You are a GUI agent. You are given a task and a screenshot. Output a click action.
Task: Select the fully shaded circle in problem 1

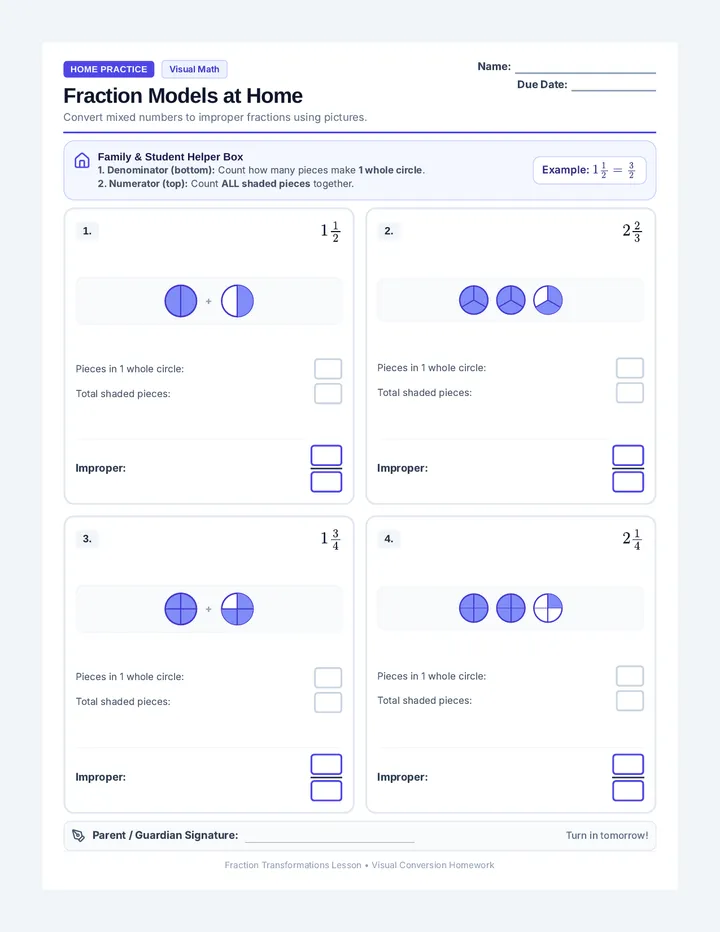(x=181, y=301)
